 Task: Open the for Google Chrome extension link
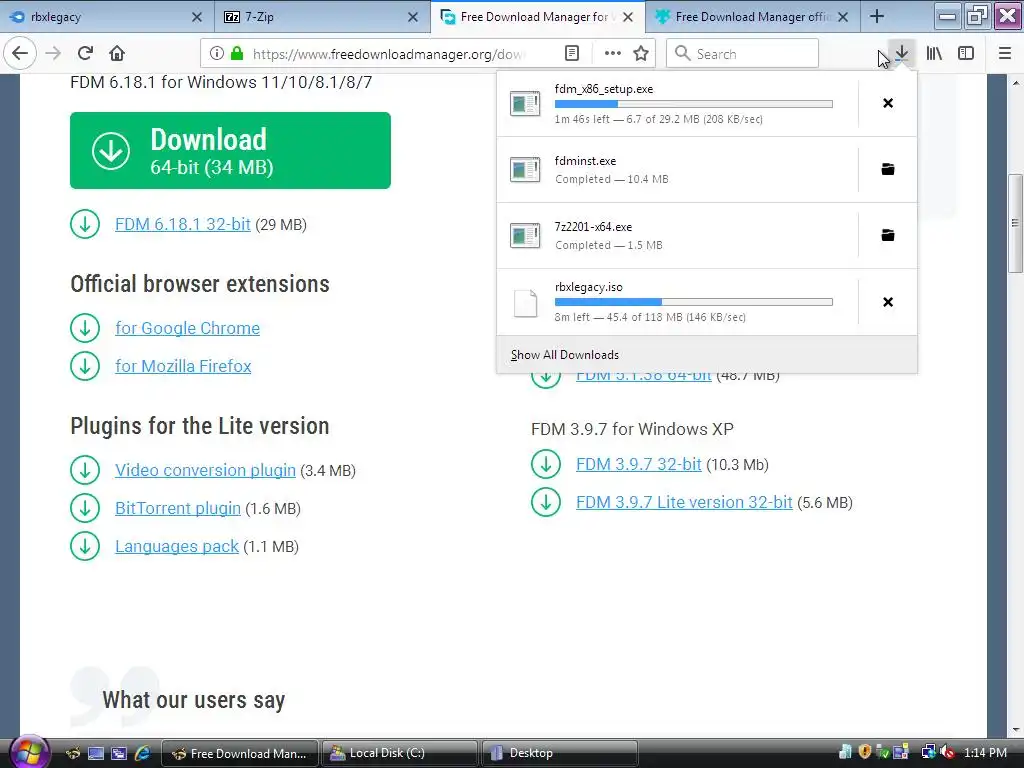click(x=187, y=328)
